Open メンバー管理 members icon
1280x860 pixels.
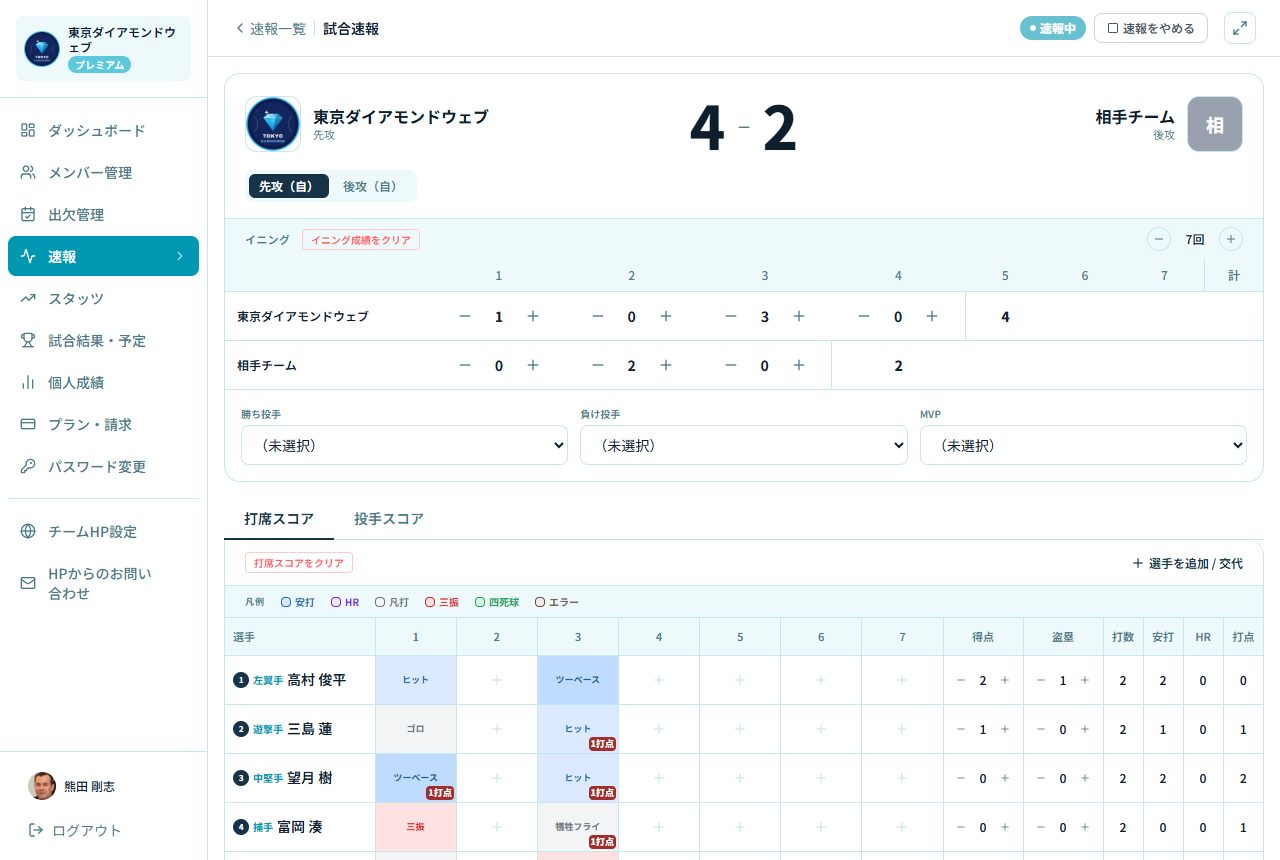[x=28, y=173]
